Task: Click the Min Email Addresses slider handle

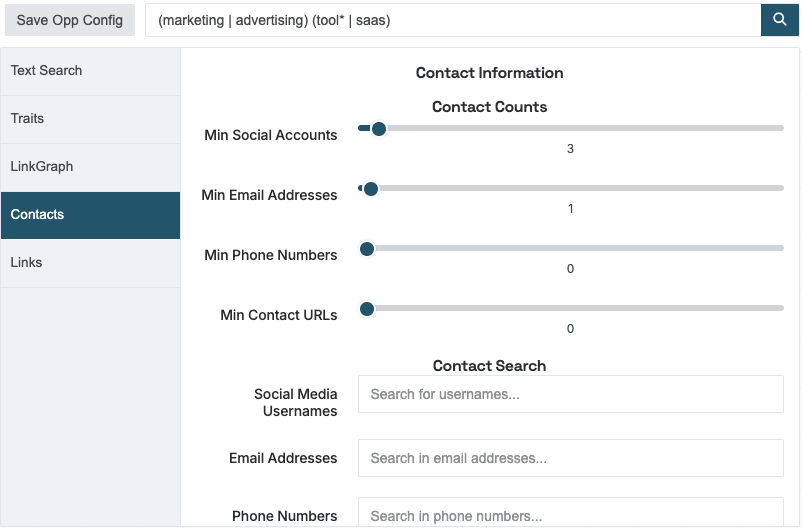Action: [x=371, y=189]
